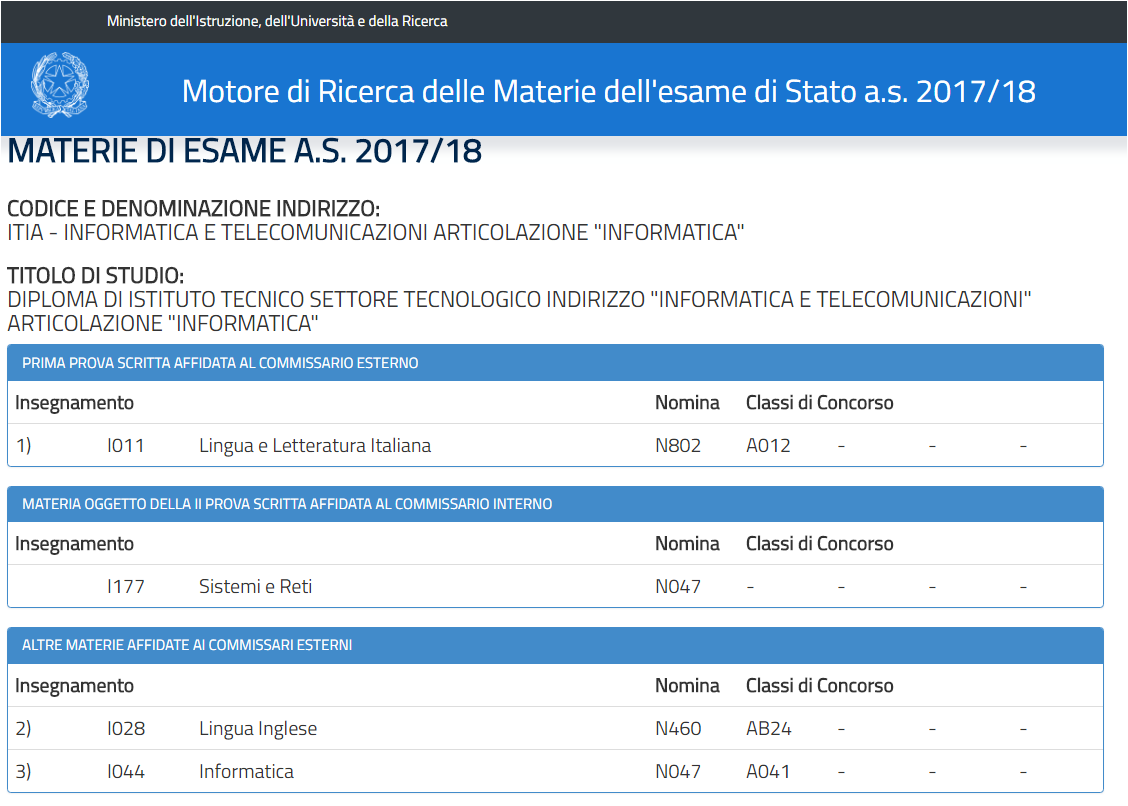Click the Altre Materie Commissari Esterni header
Image resolution: width=1128 pixels, height=806 pixels.
coord(555,645)
